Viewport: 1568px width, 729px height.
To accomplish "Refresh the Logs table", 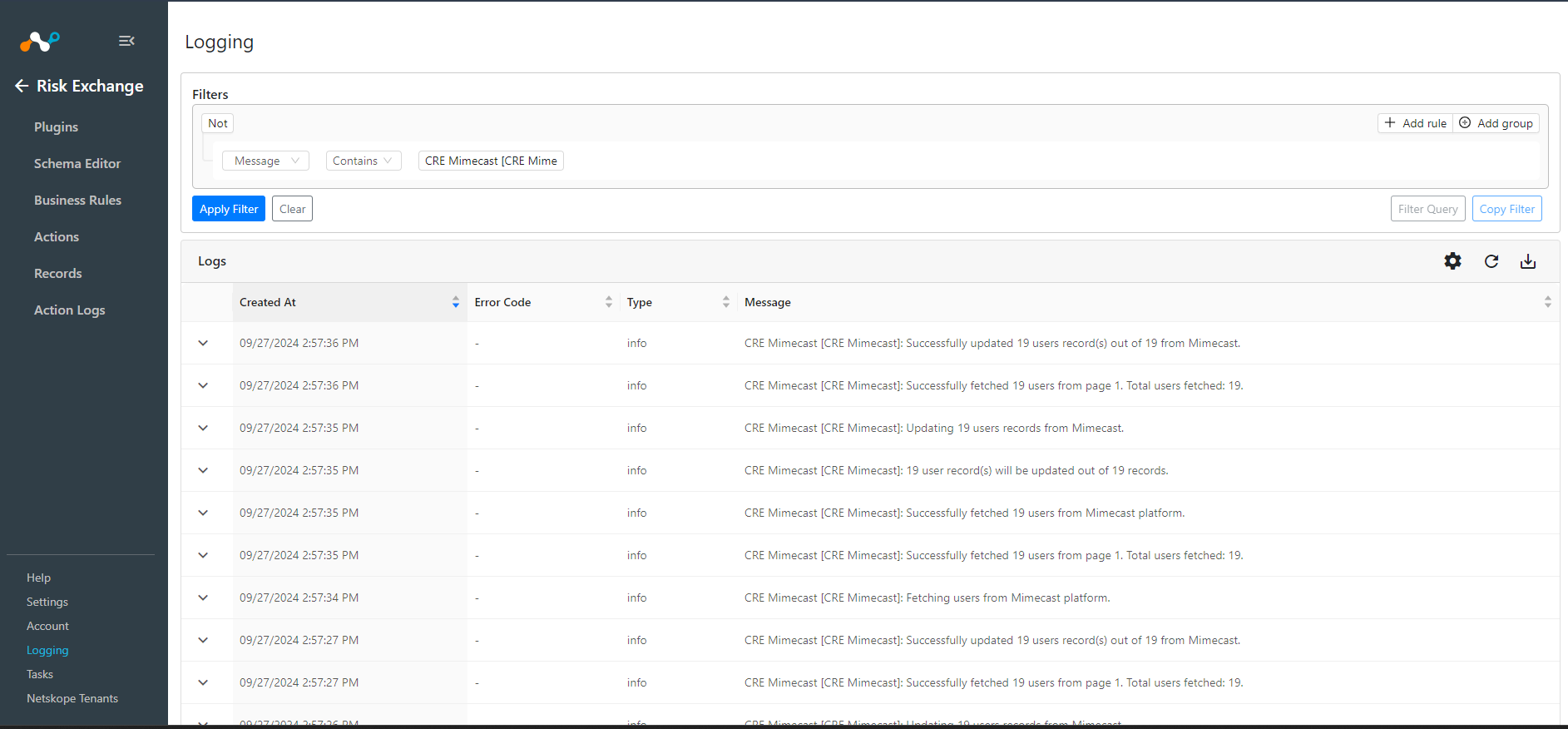I will (1491, 261).
